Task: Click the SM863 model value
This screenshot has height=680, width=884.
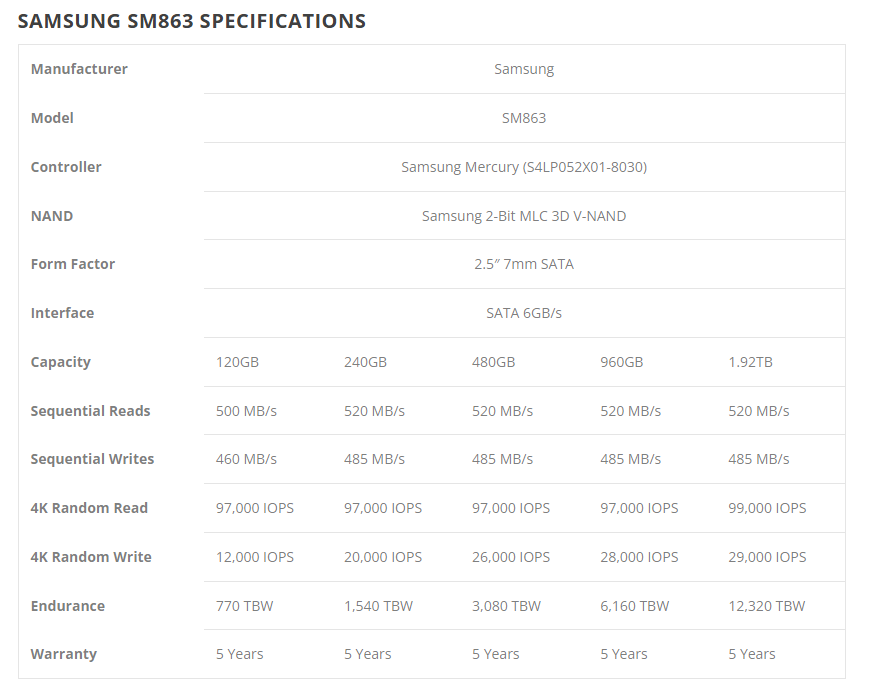Action: pos(524,118)
